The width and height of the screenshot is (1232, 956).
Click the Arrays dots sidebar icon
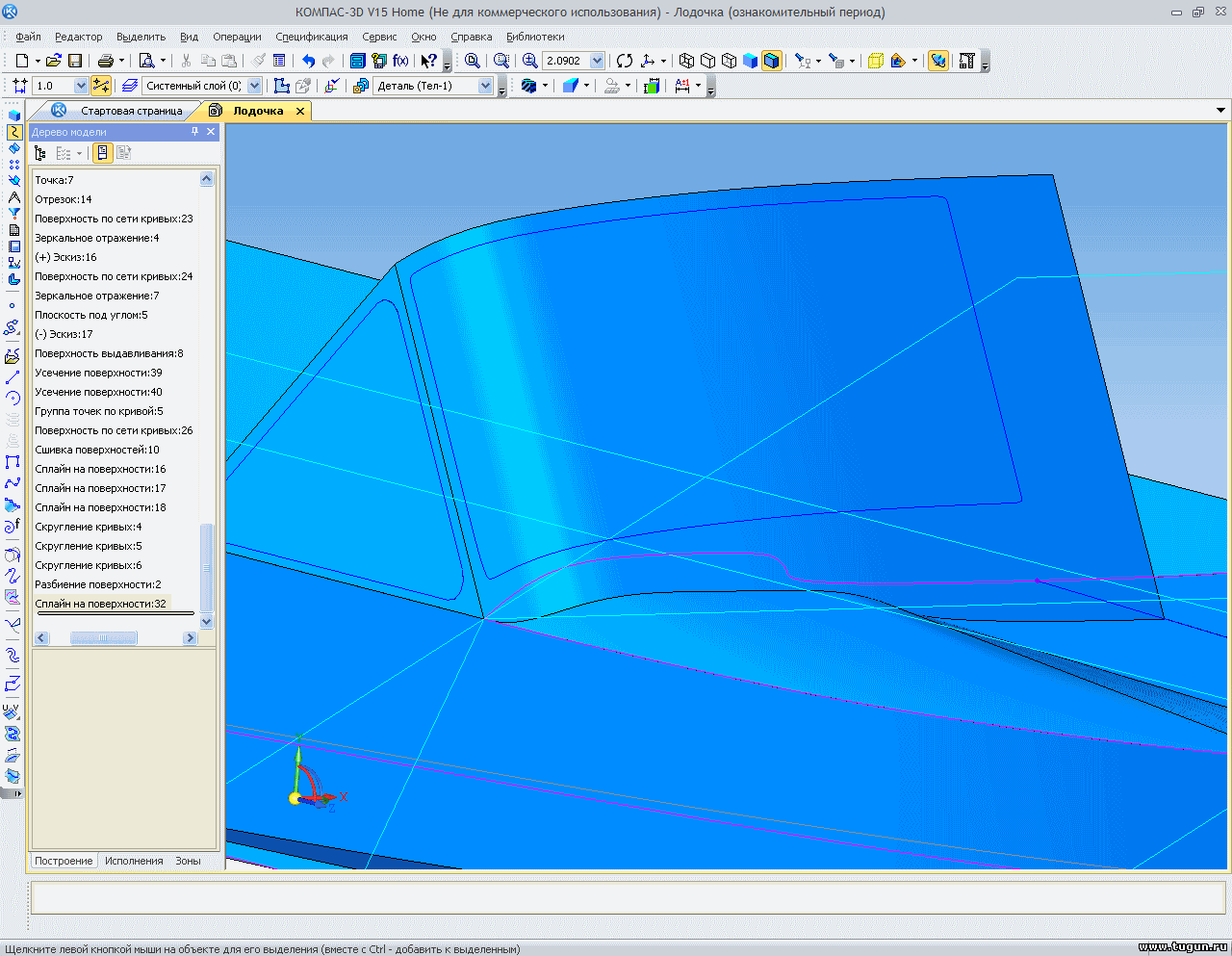point(13,165)
